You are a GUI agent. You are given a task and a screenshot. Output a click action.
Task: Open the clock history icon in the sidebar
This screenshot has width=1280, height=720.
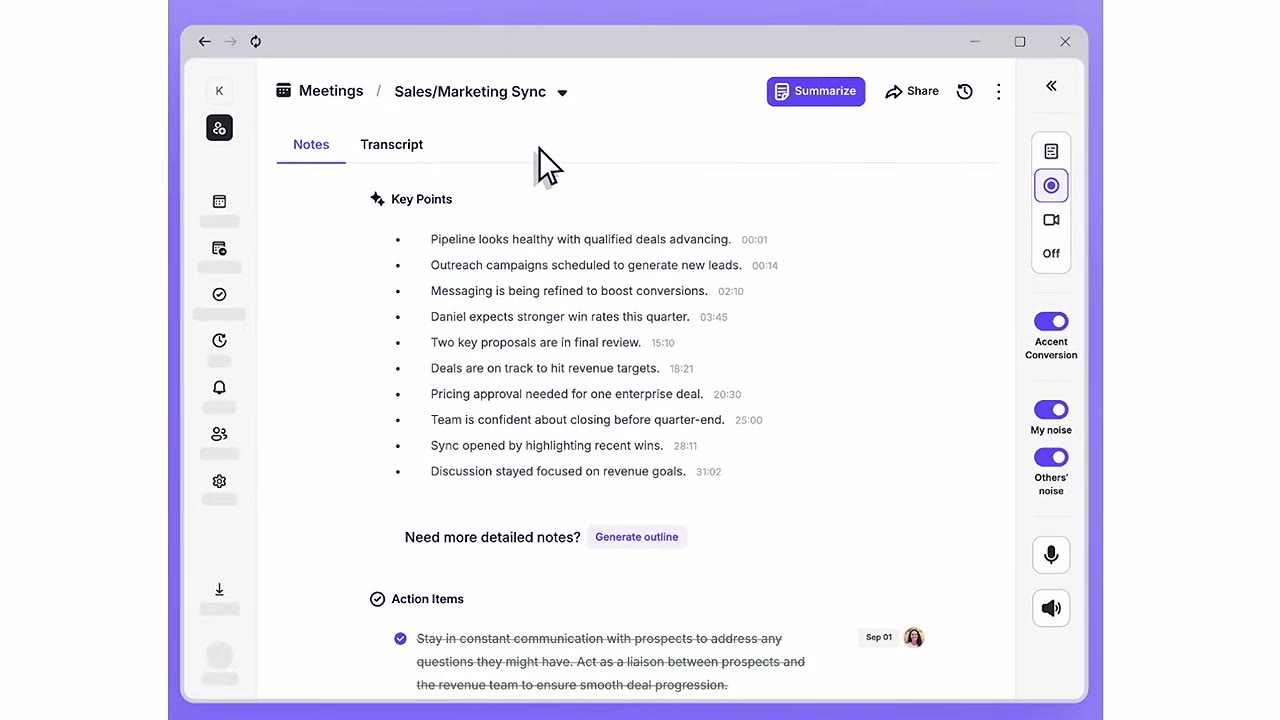[x=219, y=340]
